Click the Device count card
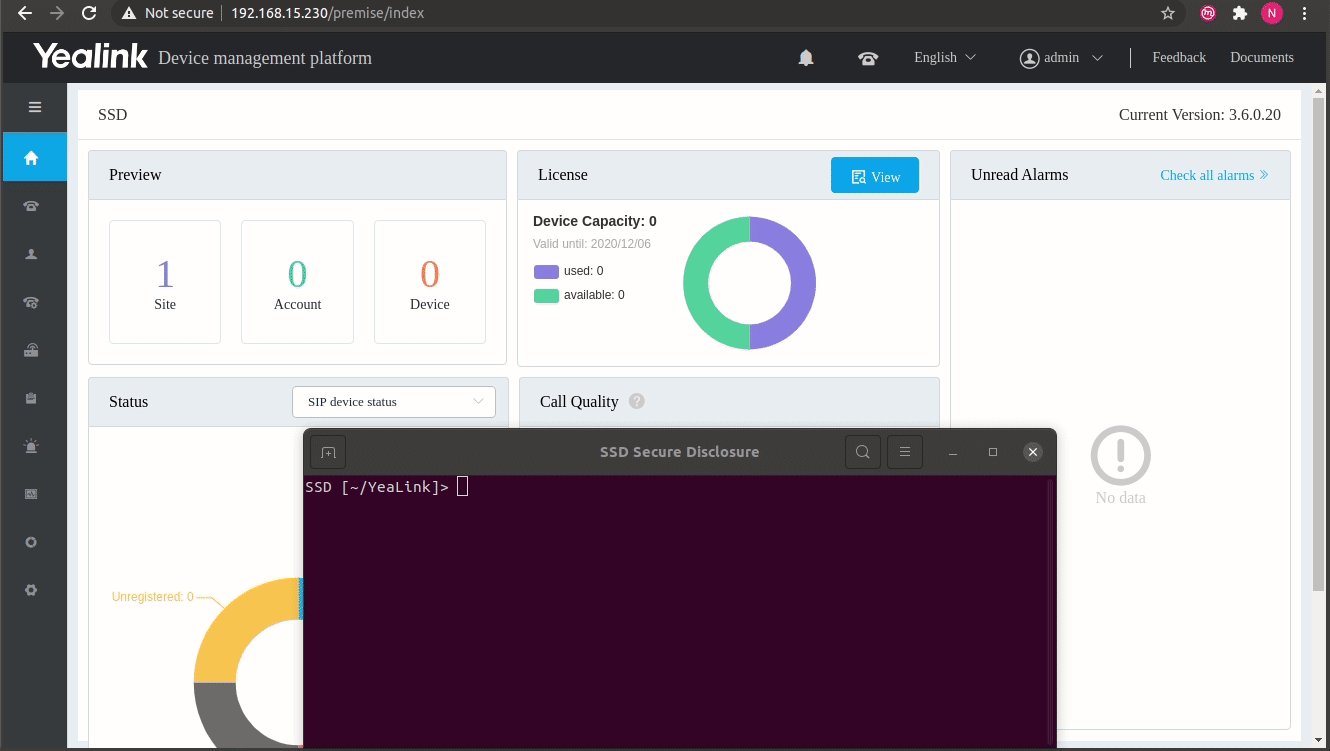 (x=430, y=282)
